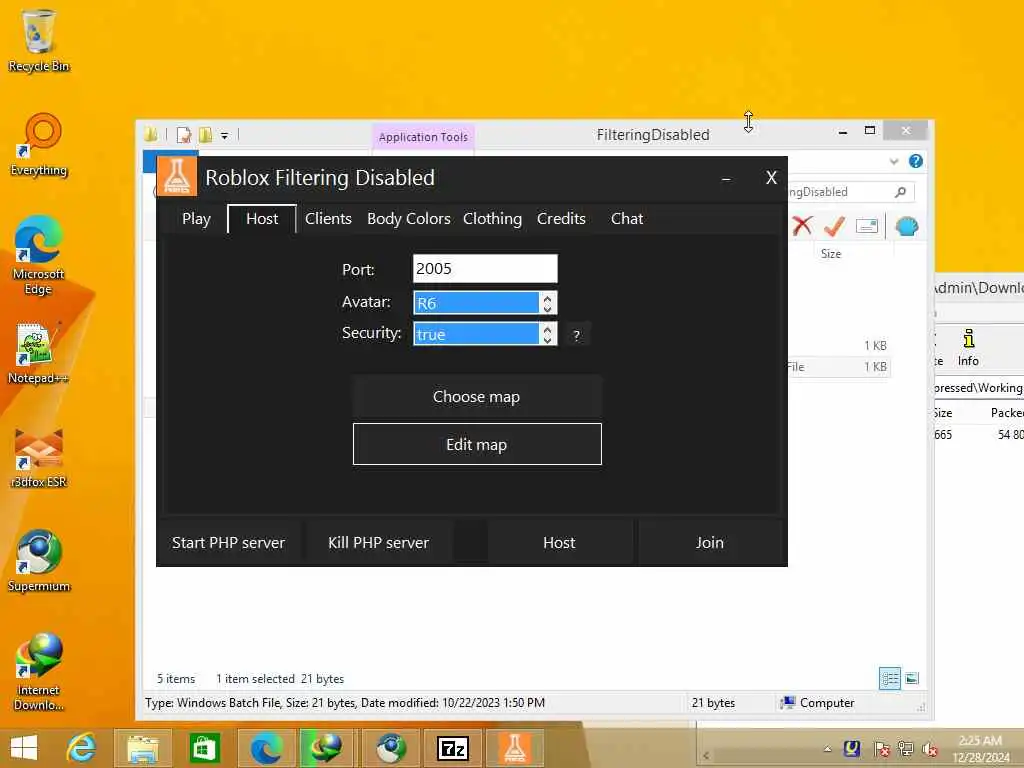Open the Everything desktop shortcut
This screenshot has width=1024, height=768.
pos(39,145)
